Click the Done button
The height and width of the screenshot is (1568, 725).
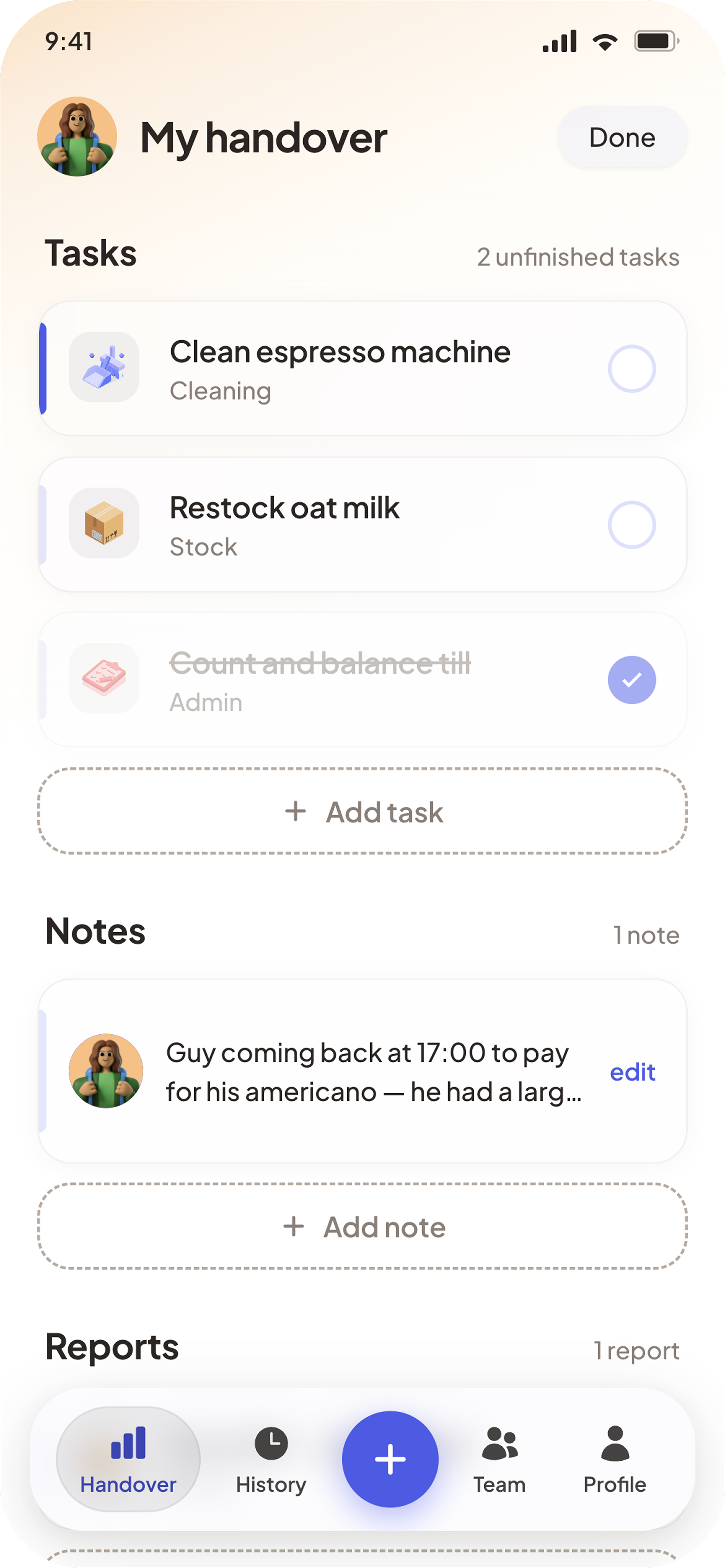[x=622, y=137]
